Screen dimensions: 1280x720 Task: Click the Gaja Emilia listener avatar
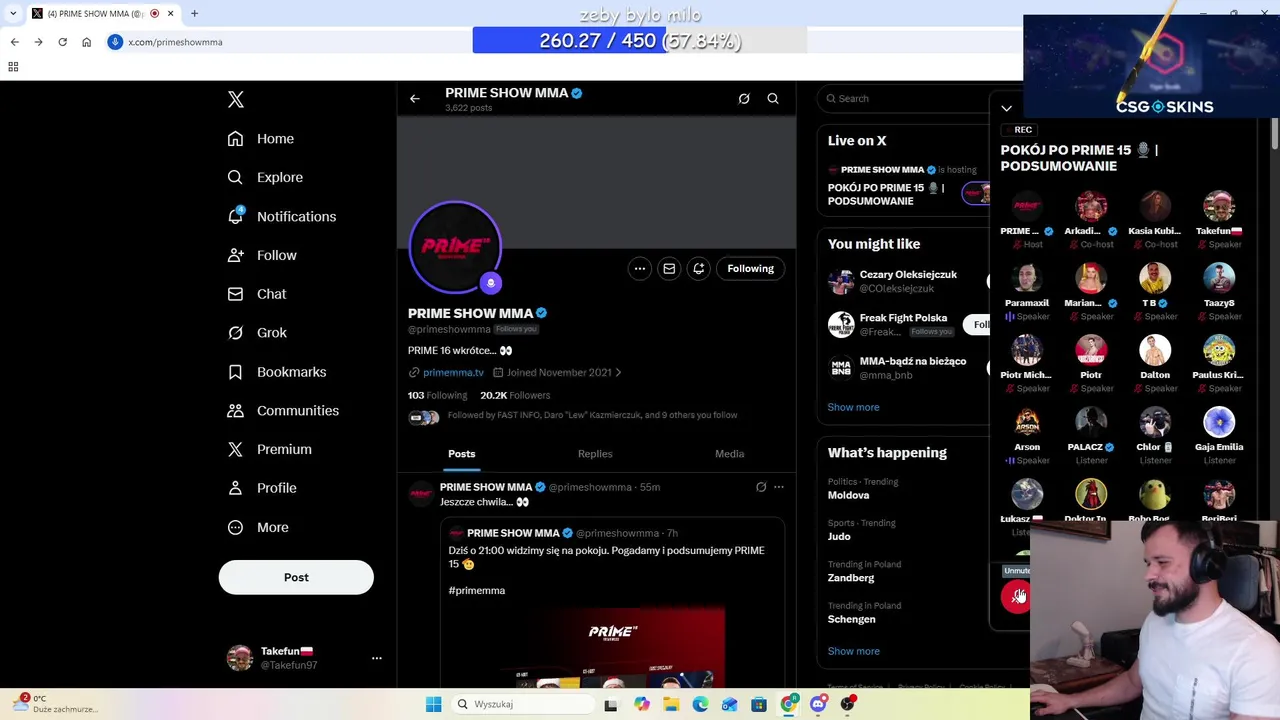[1219, 423]
